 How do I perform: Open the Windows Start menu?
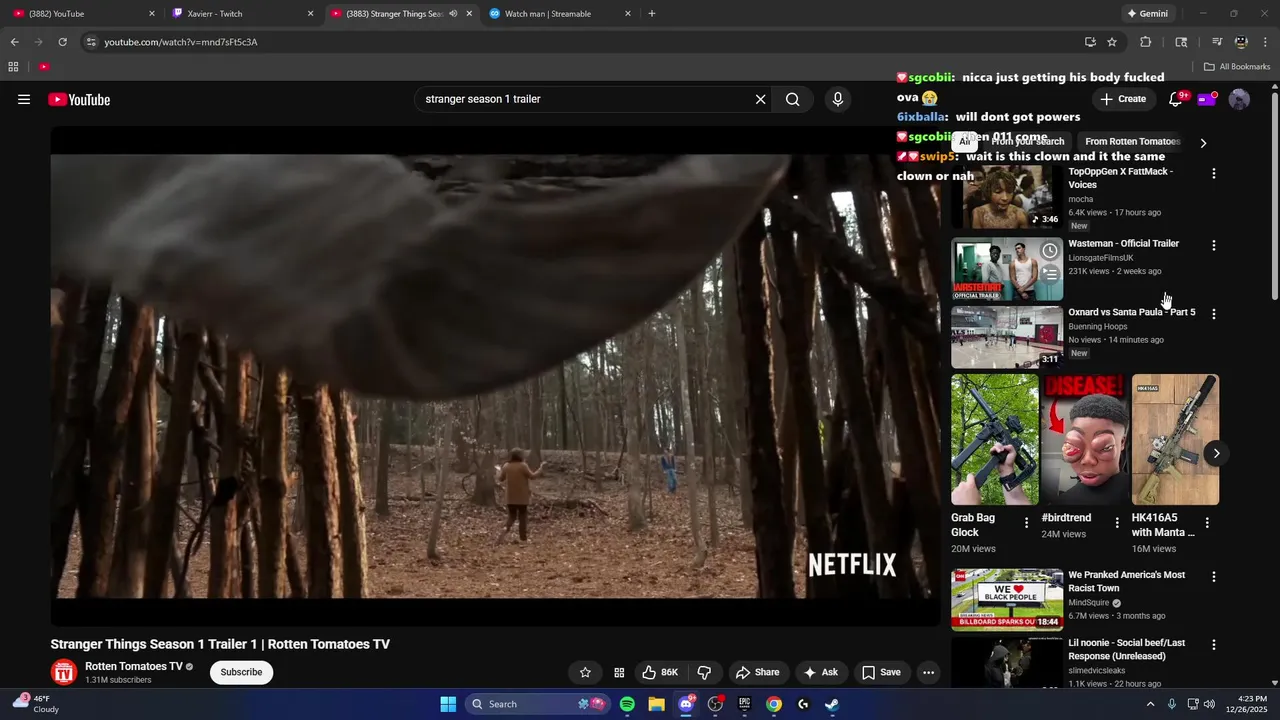(448, 704)
